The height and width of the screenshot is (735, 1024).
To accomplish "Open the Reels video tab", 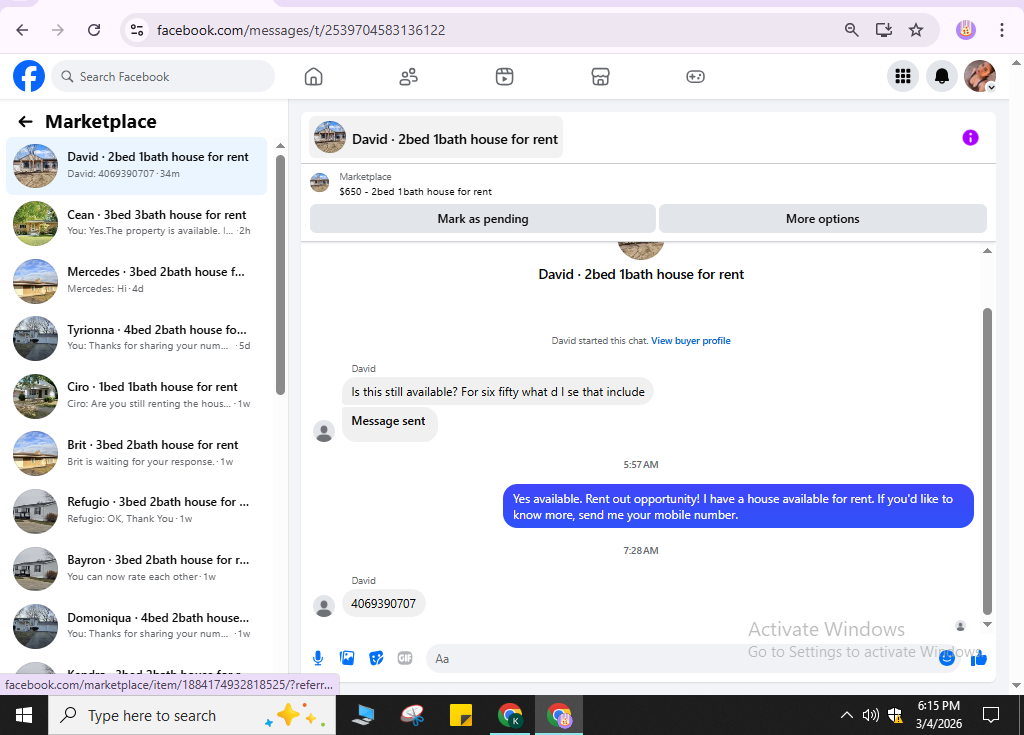I will 504,76.
